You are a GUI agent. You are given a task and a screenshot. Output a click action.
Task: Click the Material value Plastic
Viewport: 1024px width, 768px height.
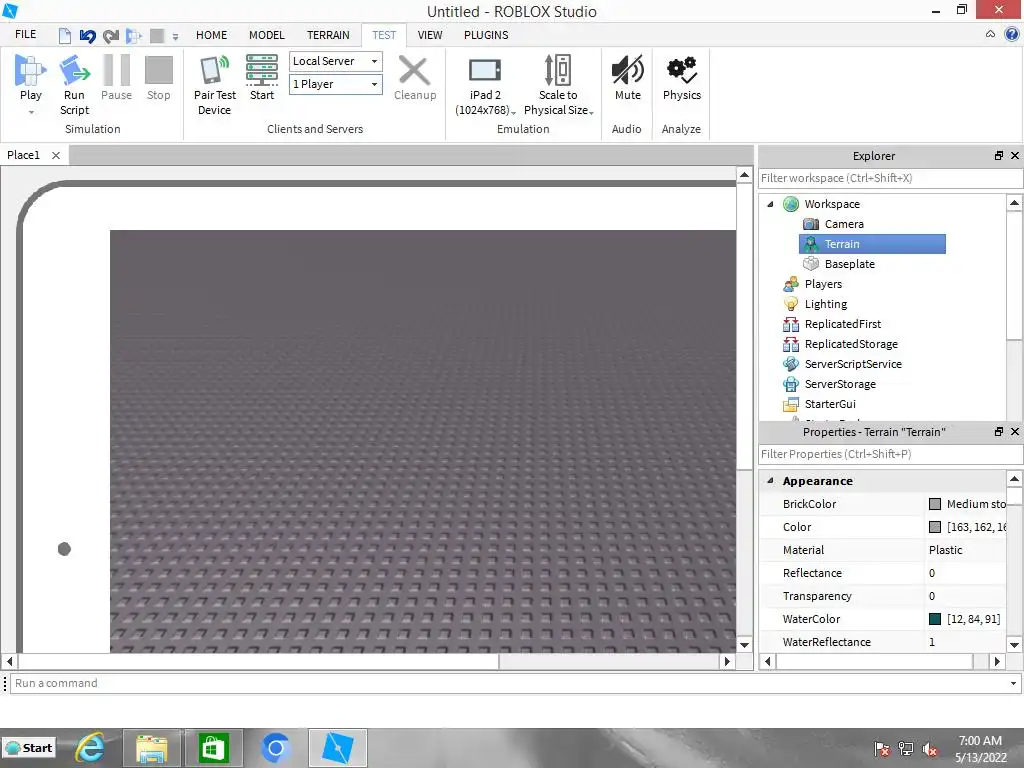point(946,550)
